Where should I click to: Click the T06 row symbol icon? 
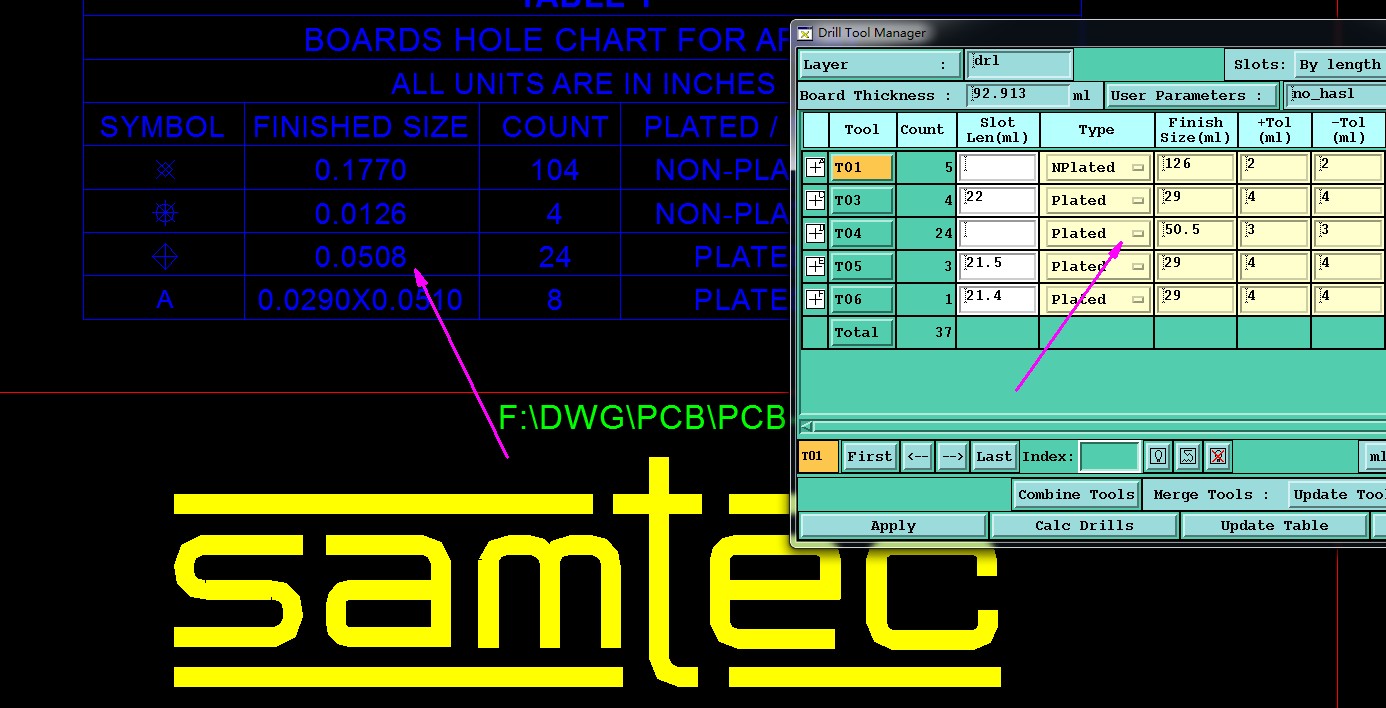816,299
